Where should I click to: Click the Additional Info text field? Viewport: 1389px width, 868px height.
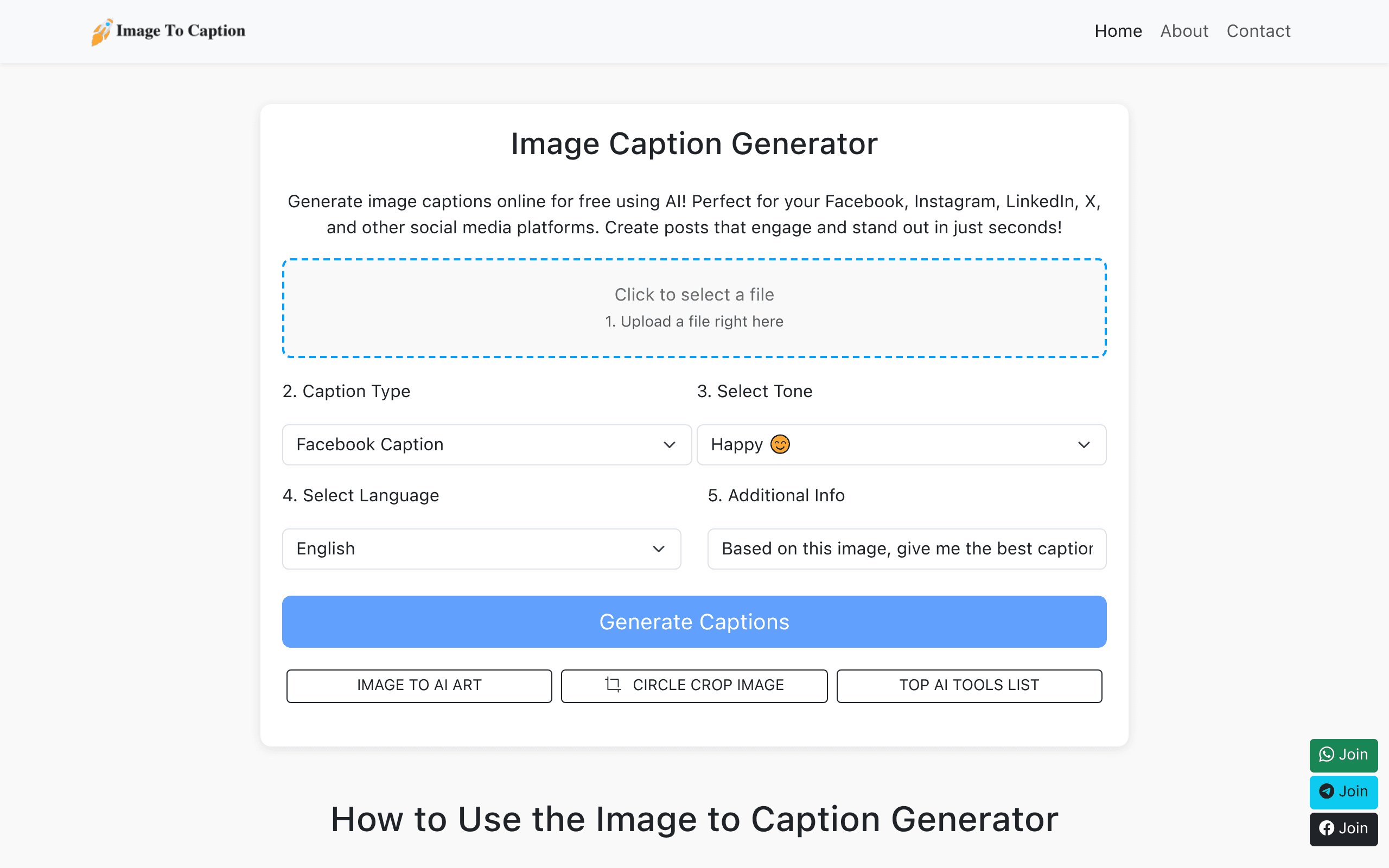click(906, 549)
